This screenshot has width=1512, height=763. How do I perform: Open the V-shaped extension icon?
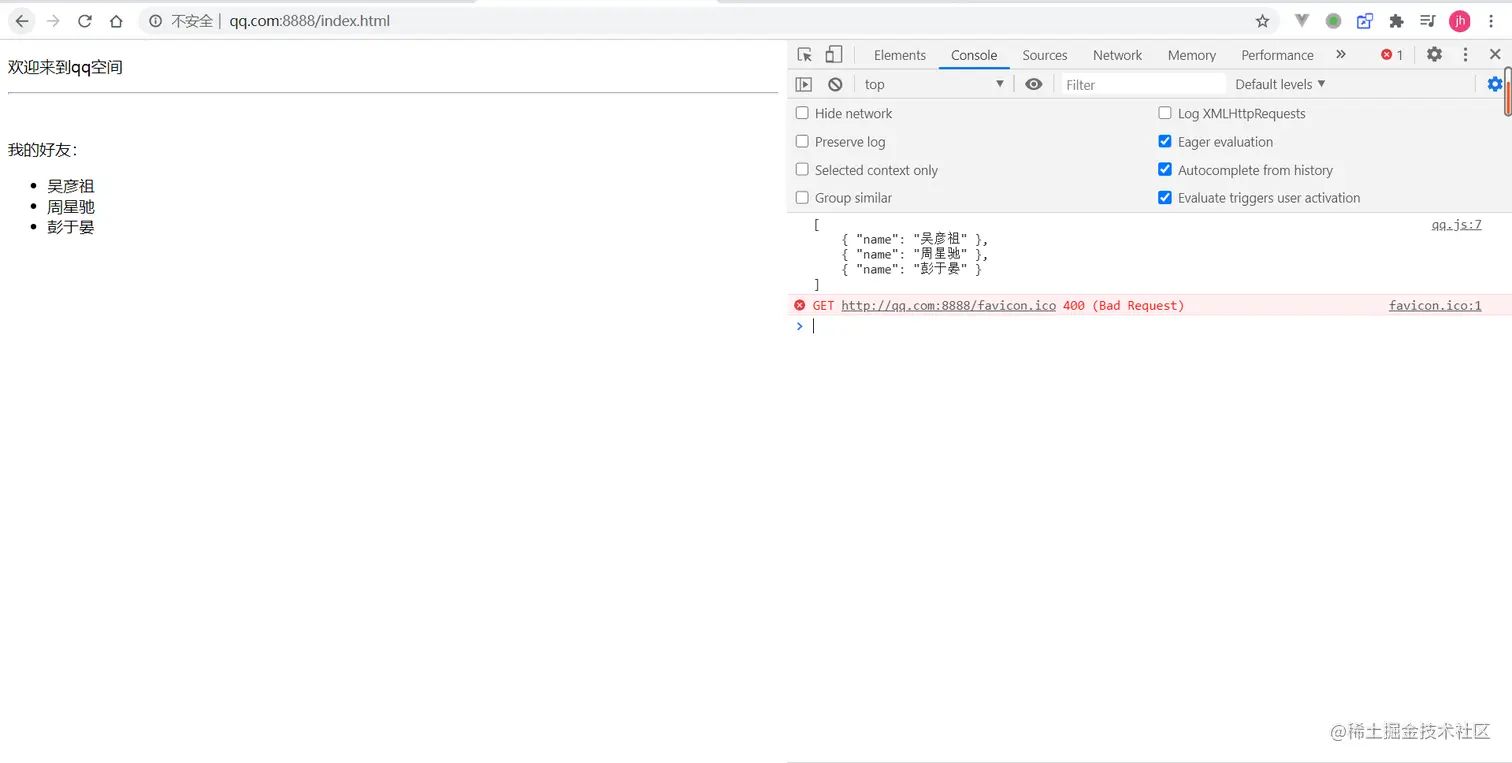(1302, 21)
